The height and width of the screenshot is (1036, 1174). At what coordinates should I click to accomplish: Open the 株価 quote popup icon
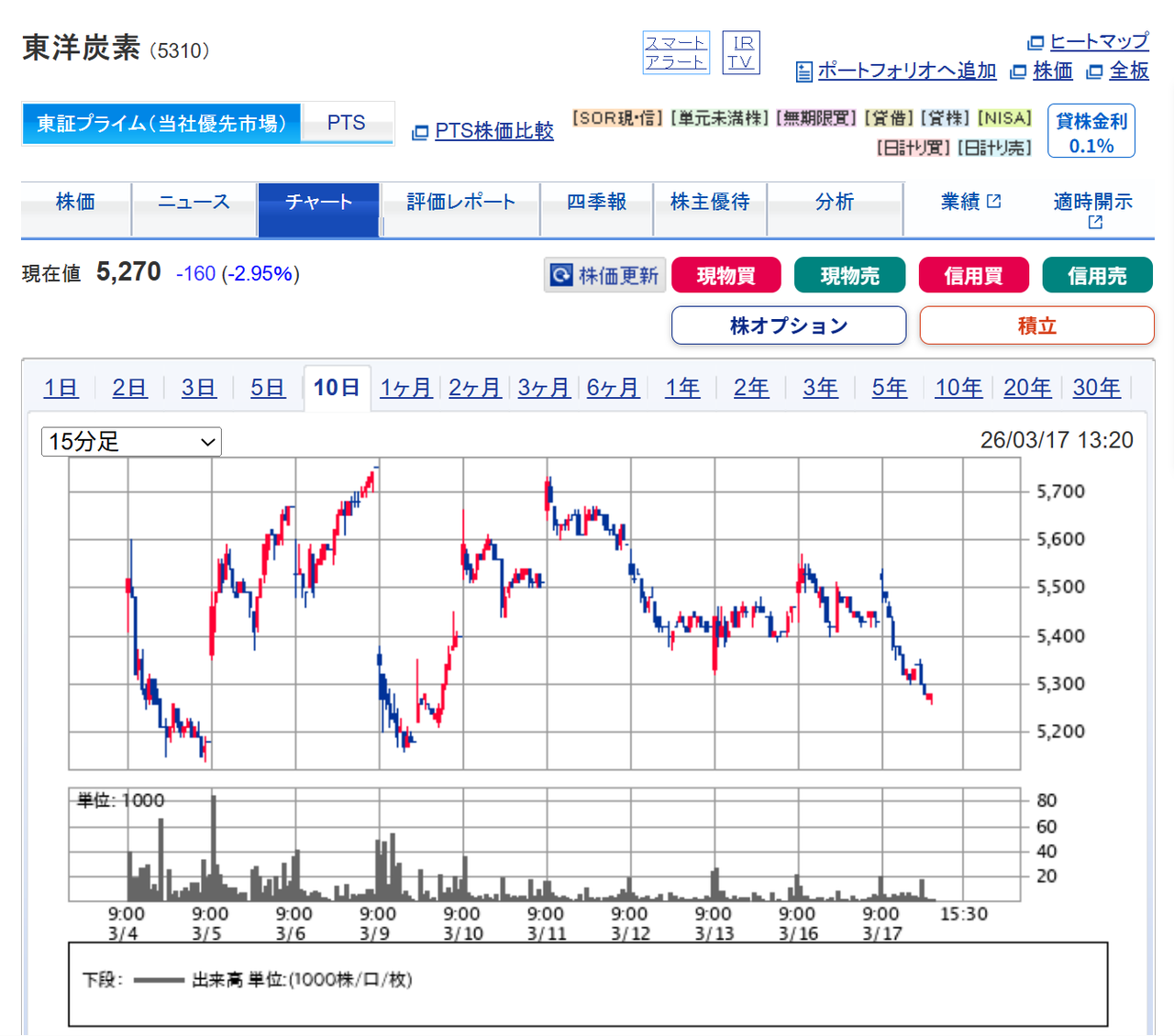point(1053,71)
